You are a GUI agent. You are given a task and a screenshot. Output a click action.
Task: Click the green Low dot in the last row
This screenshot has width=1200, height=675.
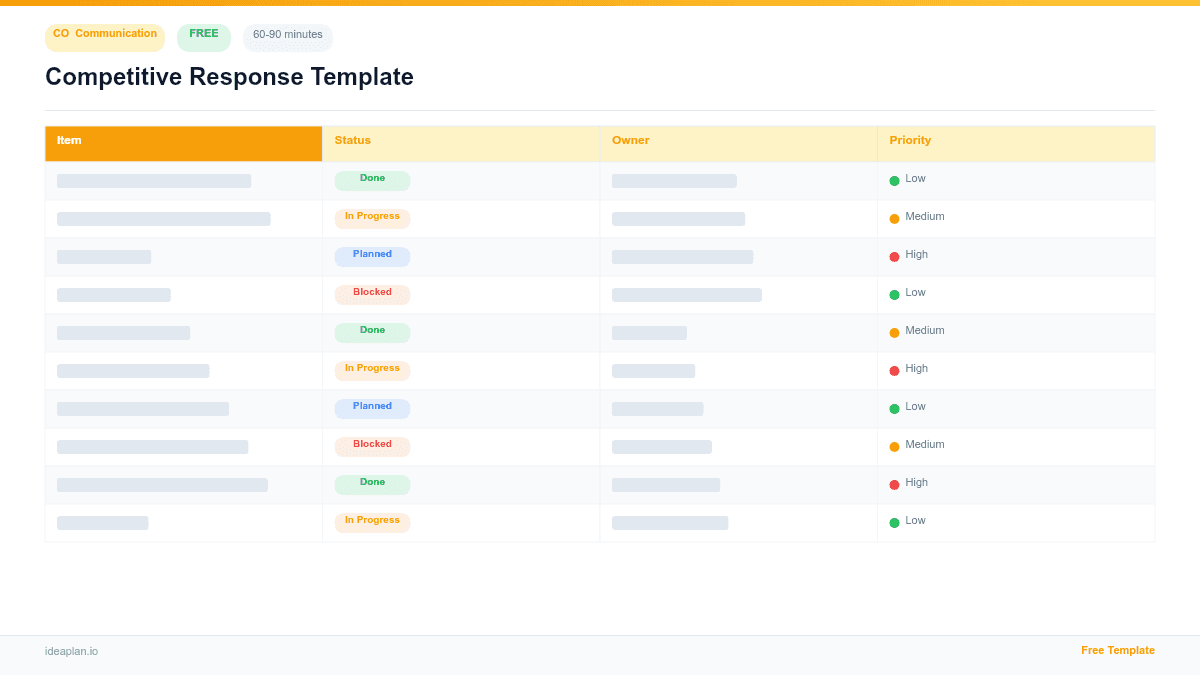pos(894,521)
